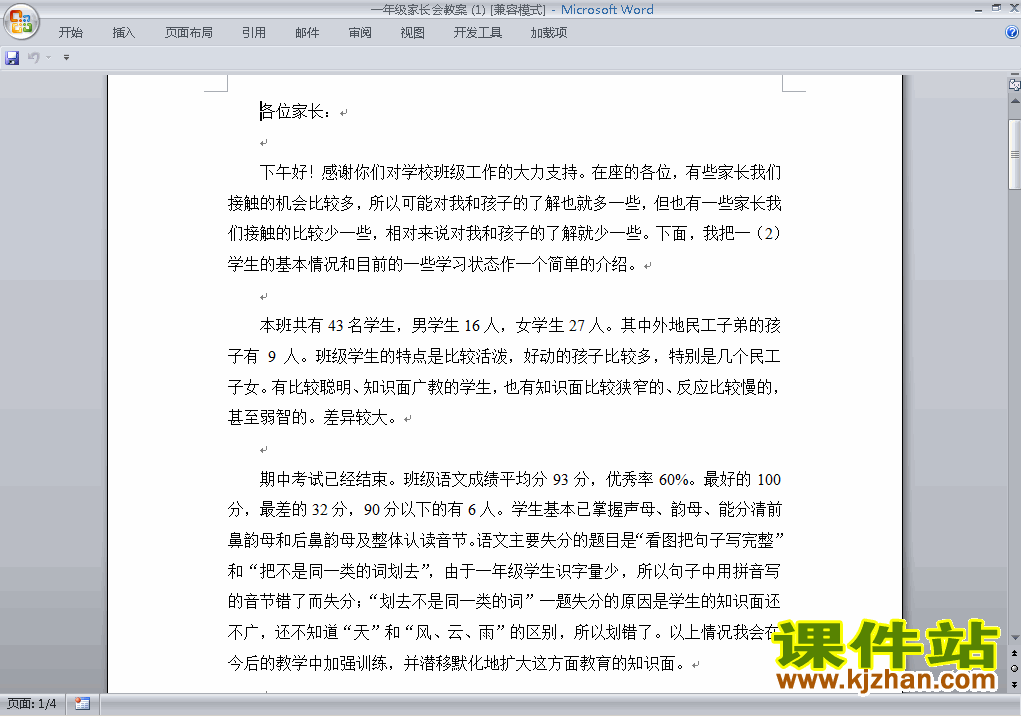This screenshot has width=1021, height=717.
Task: Click the vertical scrollbar down arrow
Action: (x=1014, y=638)
